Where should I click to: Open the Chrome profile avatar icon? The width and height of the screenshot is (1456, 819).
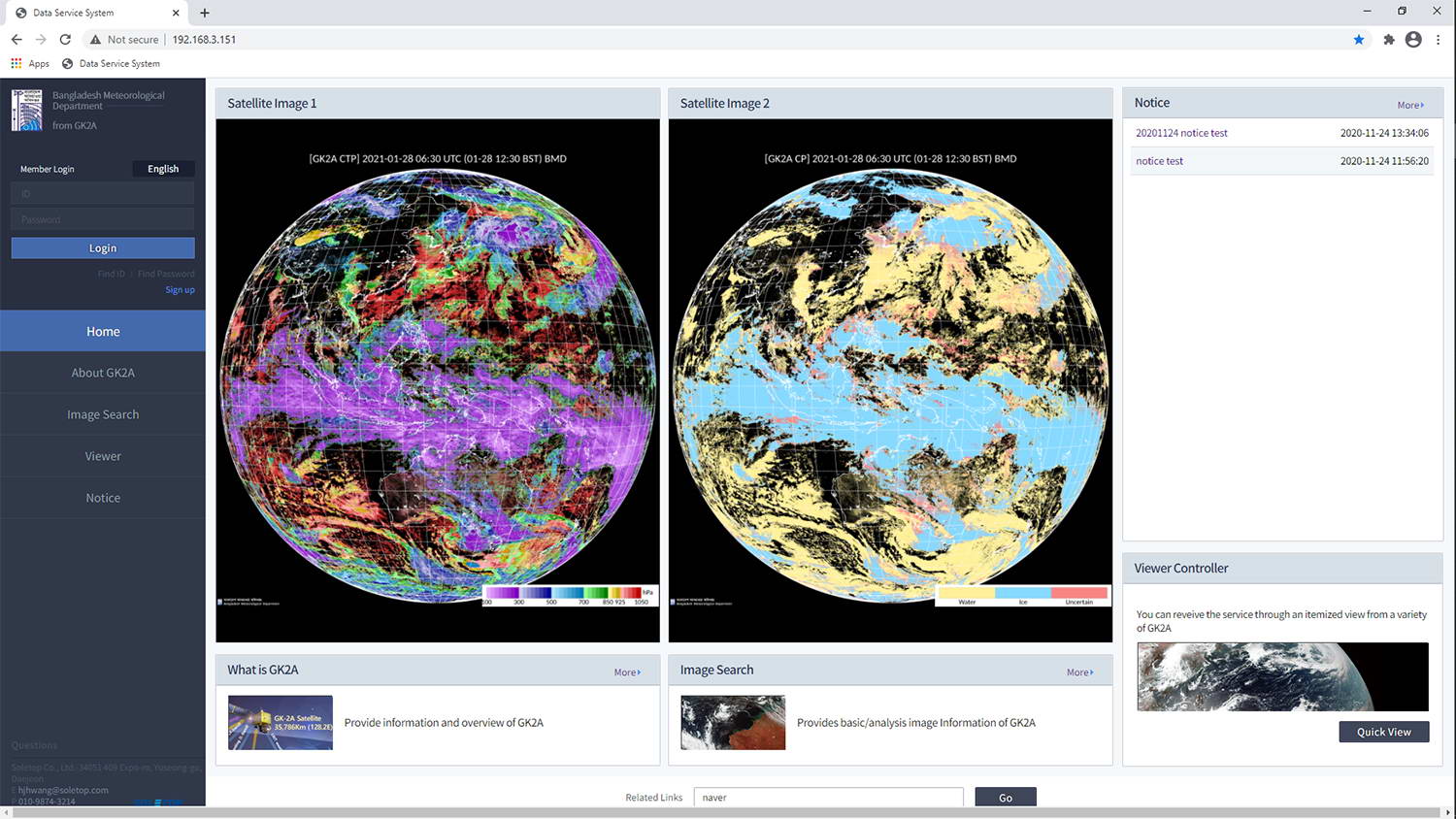tap(1413, 40)
